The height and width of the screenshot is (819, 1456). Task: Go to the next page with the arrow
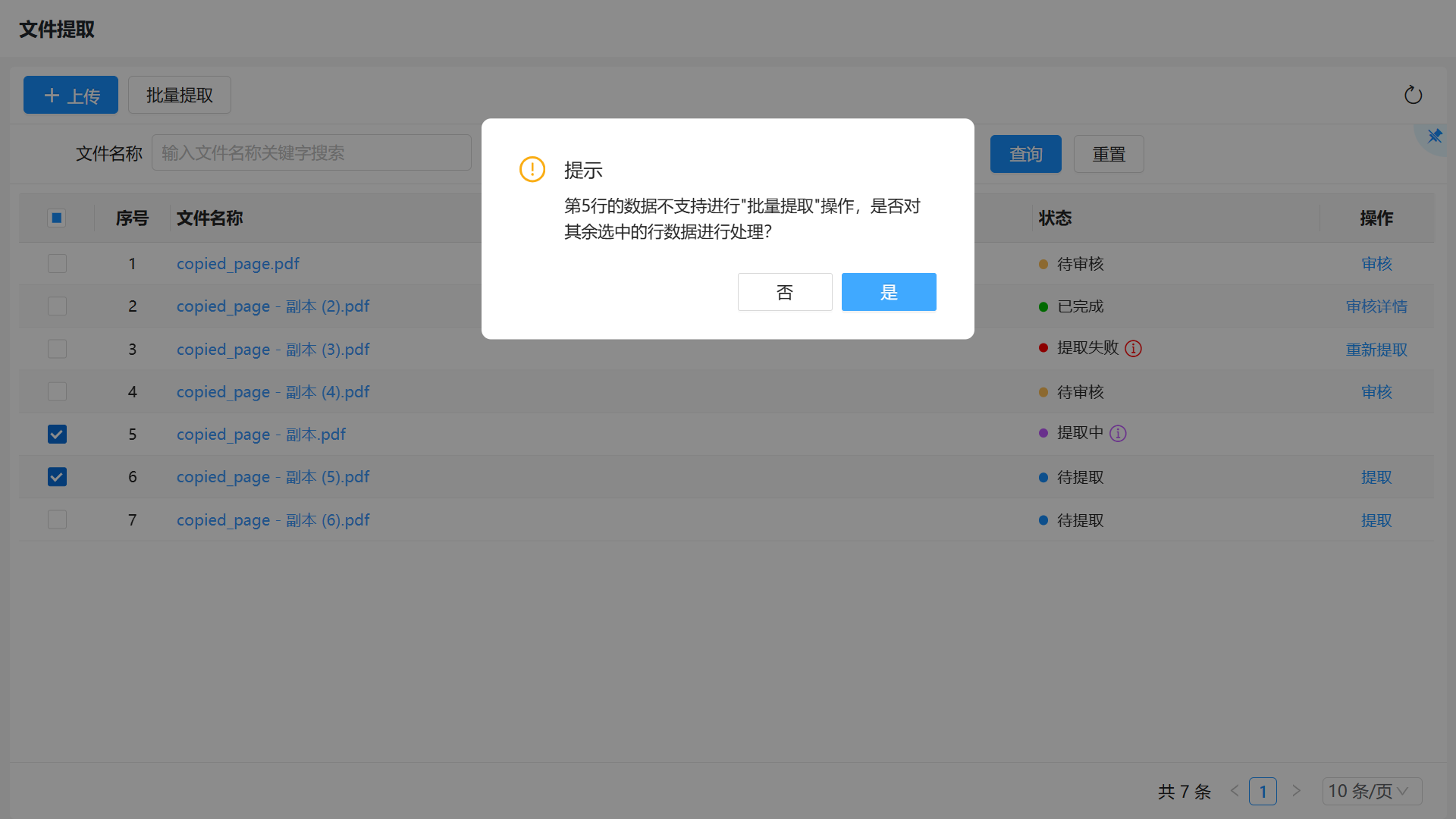1297,791
